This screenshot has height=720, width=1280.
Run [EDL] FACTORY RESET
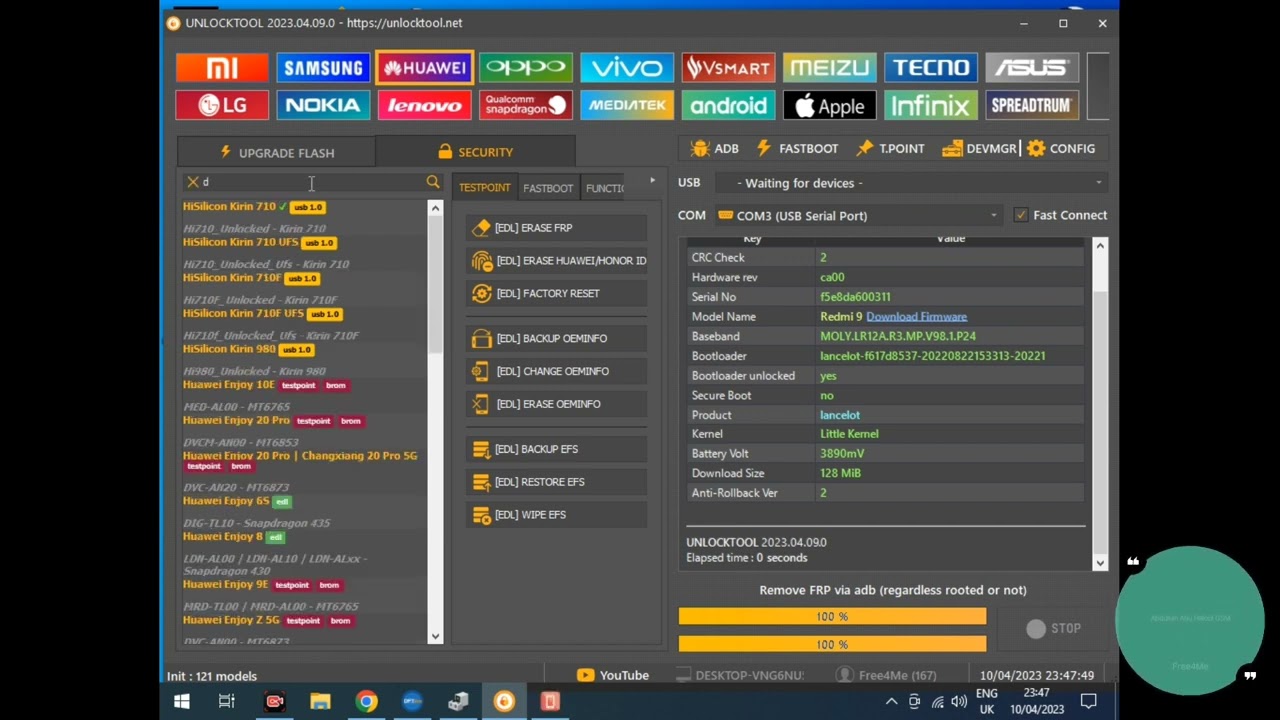pos(556,294)
